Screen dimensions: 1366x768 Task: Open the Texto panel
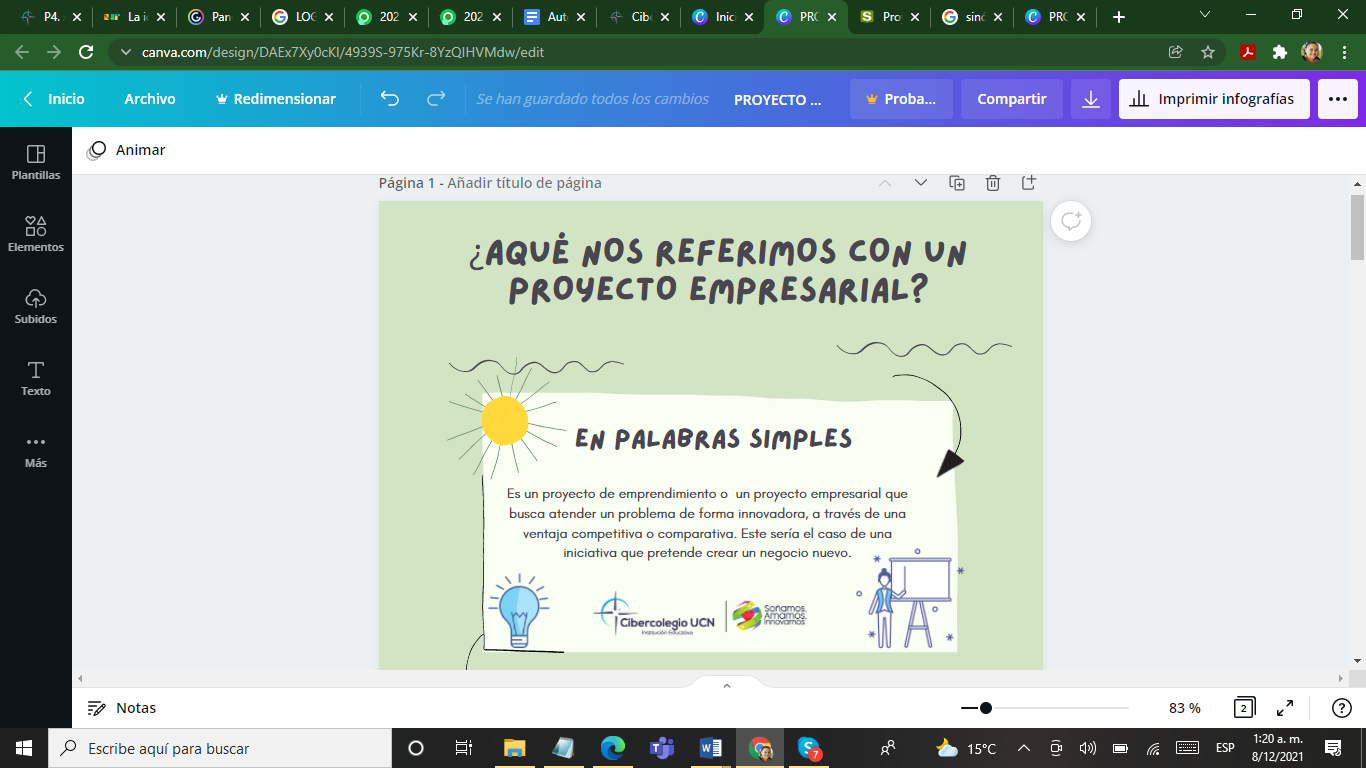pyautogui.click(x=36, y=376)
